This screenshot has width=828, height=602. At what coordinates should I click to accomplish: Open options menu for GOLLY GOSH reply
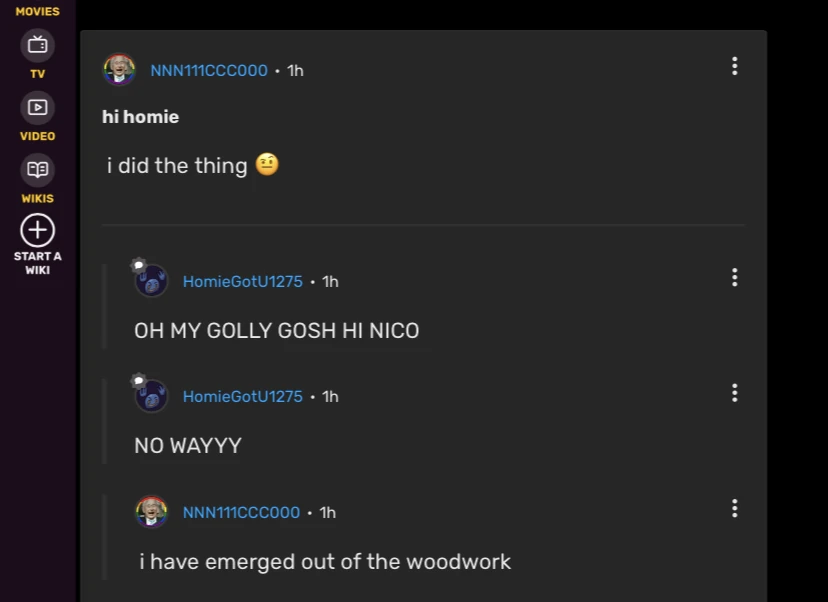click(735, 277)
